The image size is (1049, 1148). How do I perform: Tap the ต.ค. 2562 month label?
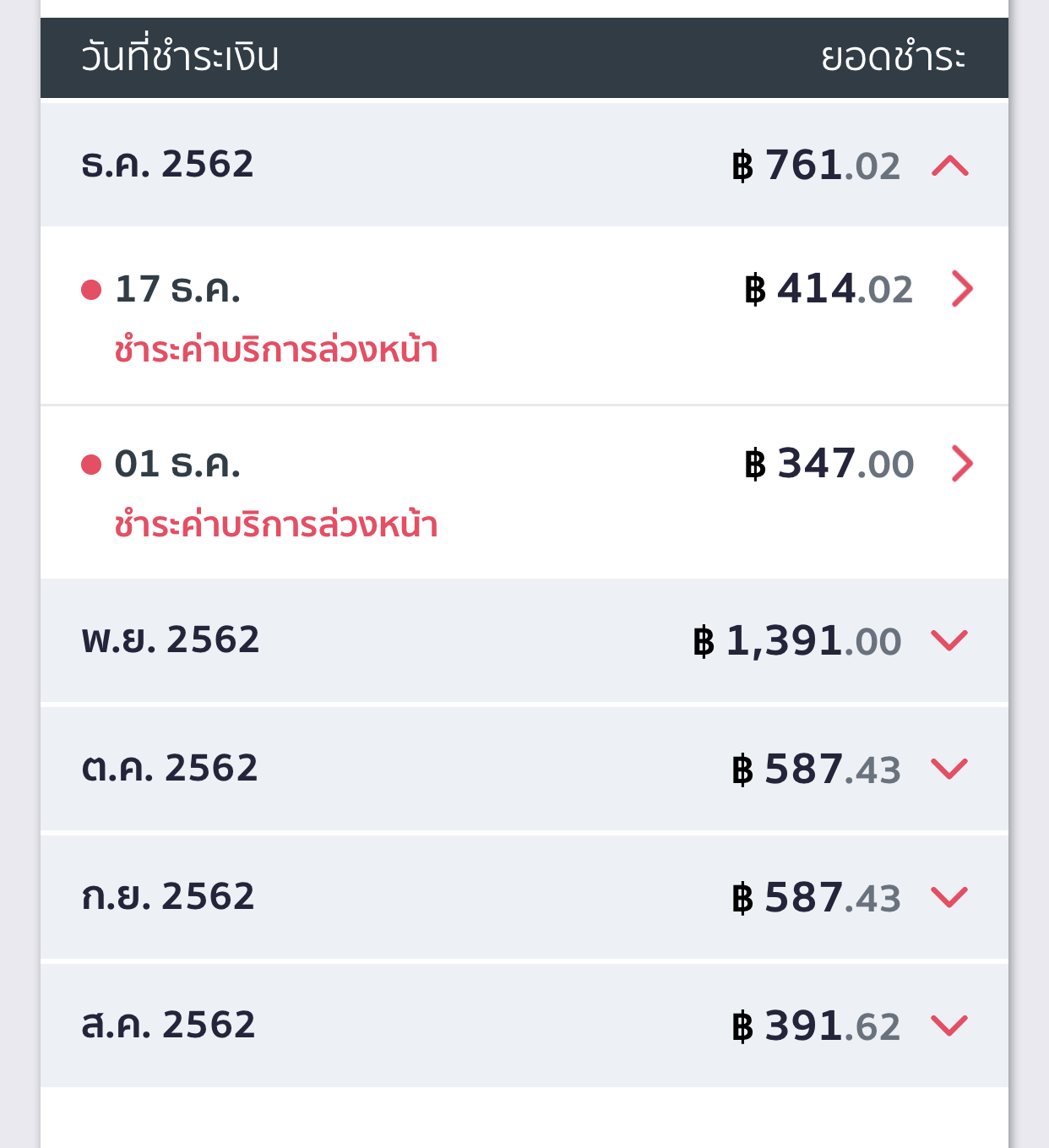click(170, 768)
